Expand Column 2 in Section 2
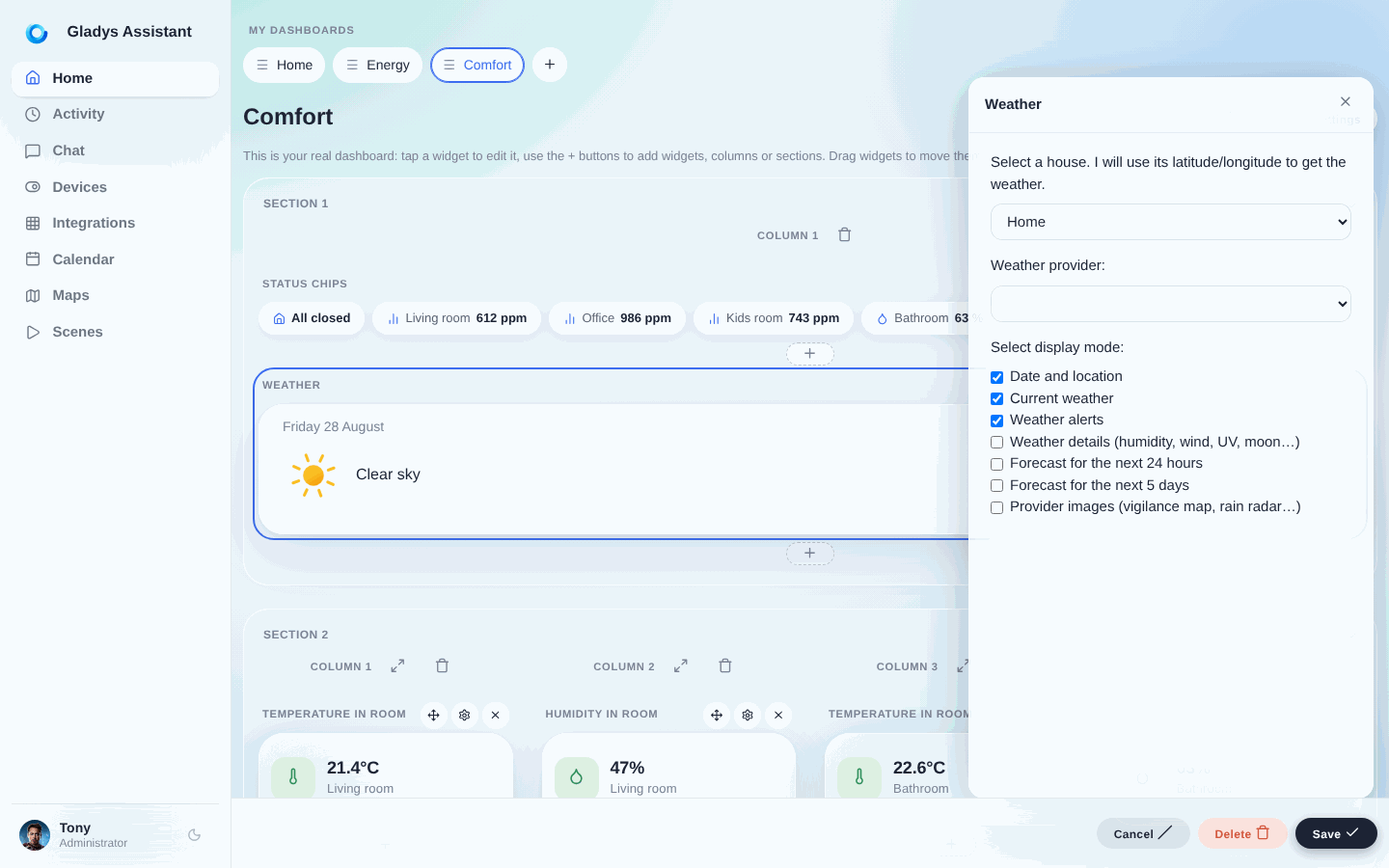1389x868 pixels. click(x=681, y=665)
